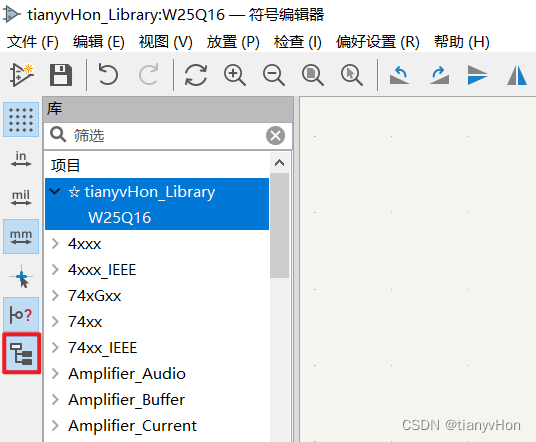The image size is (536, 442).
Task: Save the symbol library
Action: coord(61,75)
